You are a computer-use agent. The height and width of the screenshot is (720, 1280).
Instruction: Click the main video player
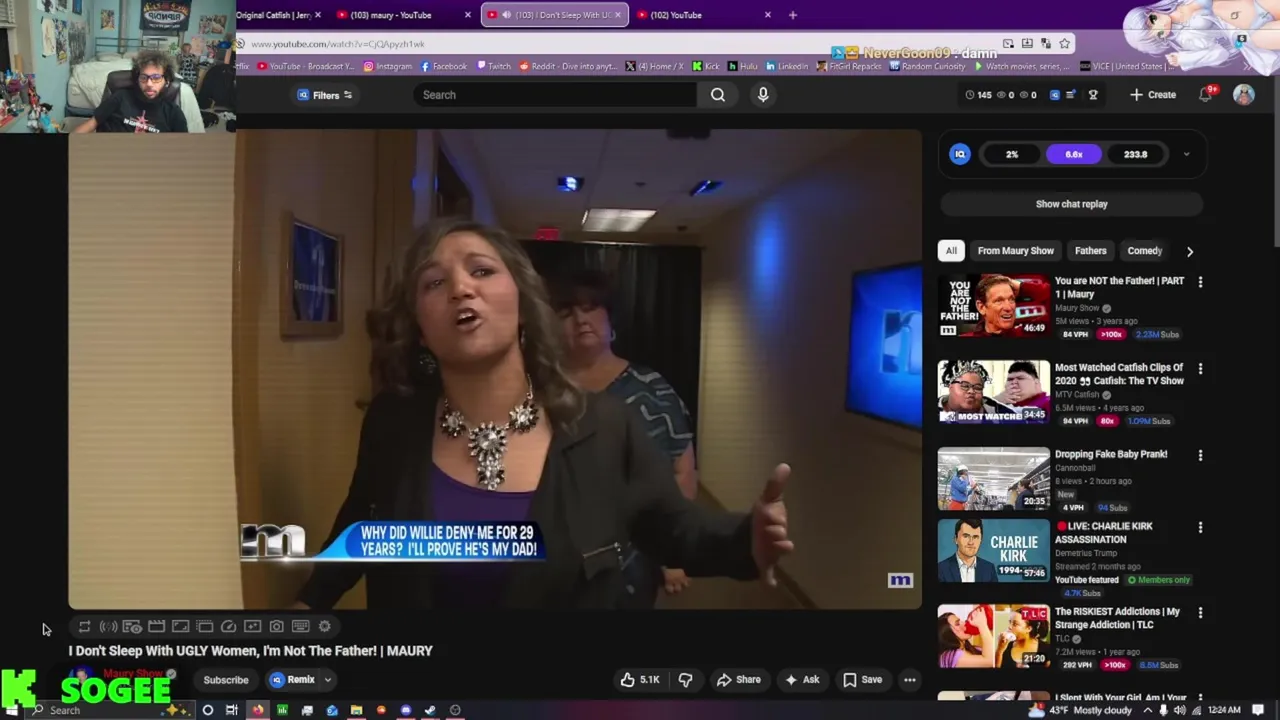point(495,369)
